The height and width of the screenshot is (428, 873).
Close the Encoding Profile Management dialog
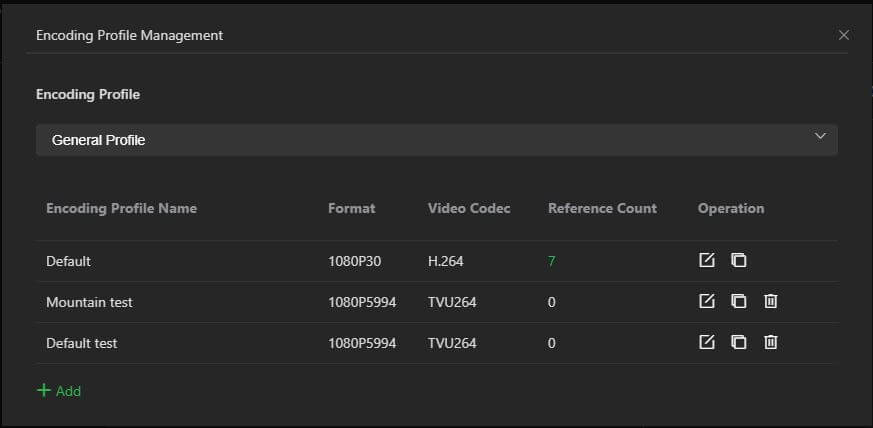tap(843, 35)
